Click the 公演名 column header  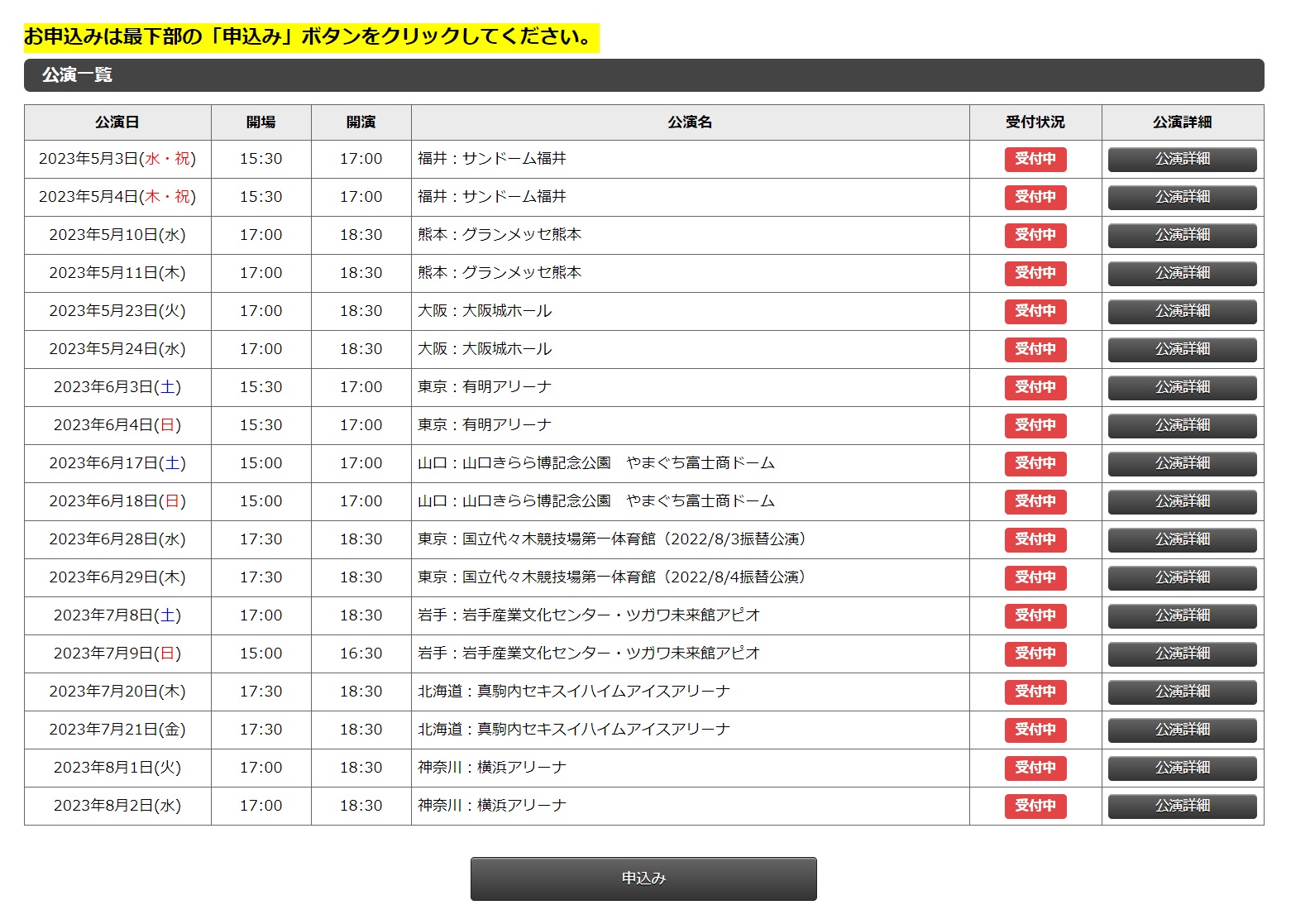(x=691, y=122)
